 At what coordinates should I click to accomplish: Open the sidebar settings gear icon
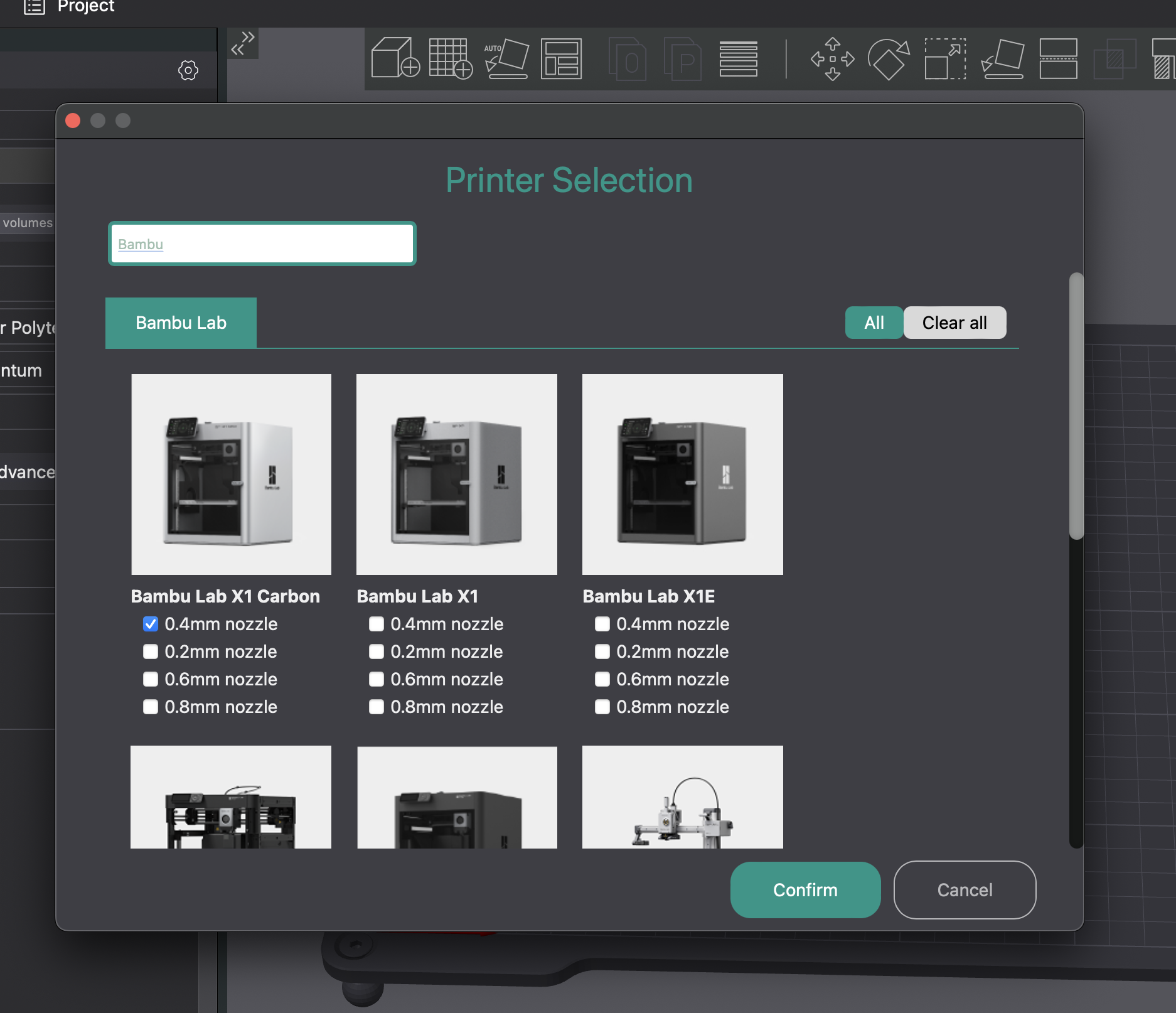188,70
